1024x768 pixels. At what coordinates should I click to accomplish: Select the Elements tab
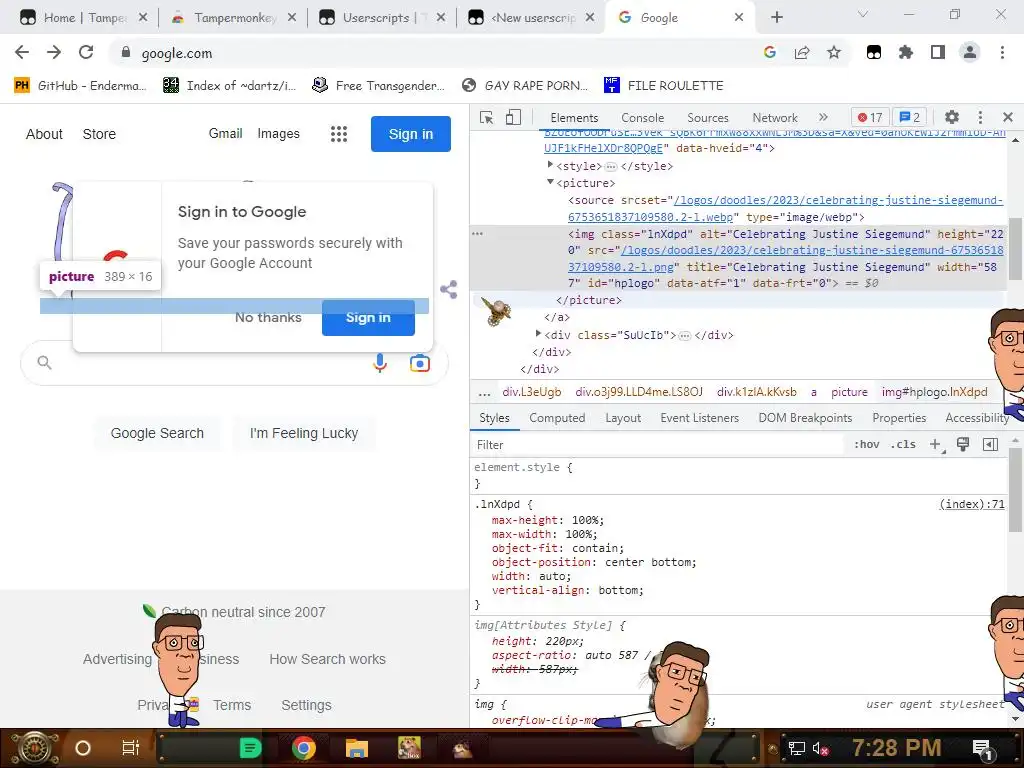574,118
